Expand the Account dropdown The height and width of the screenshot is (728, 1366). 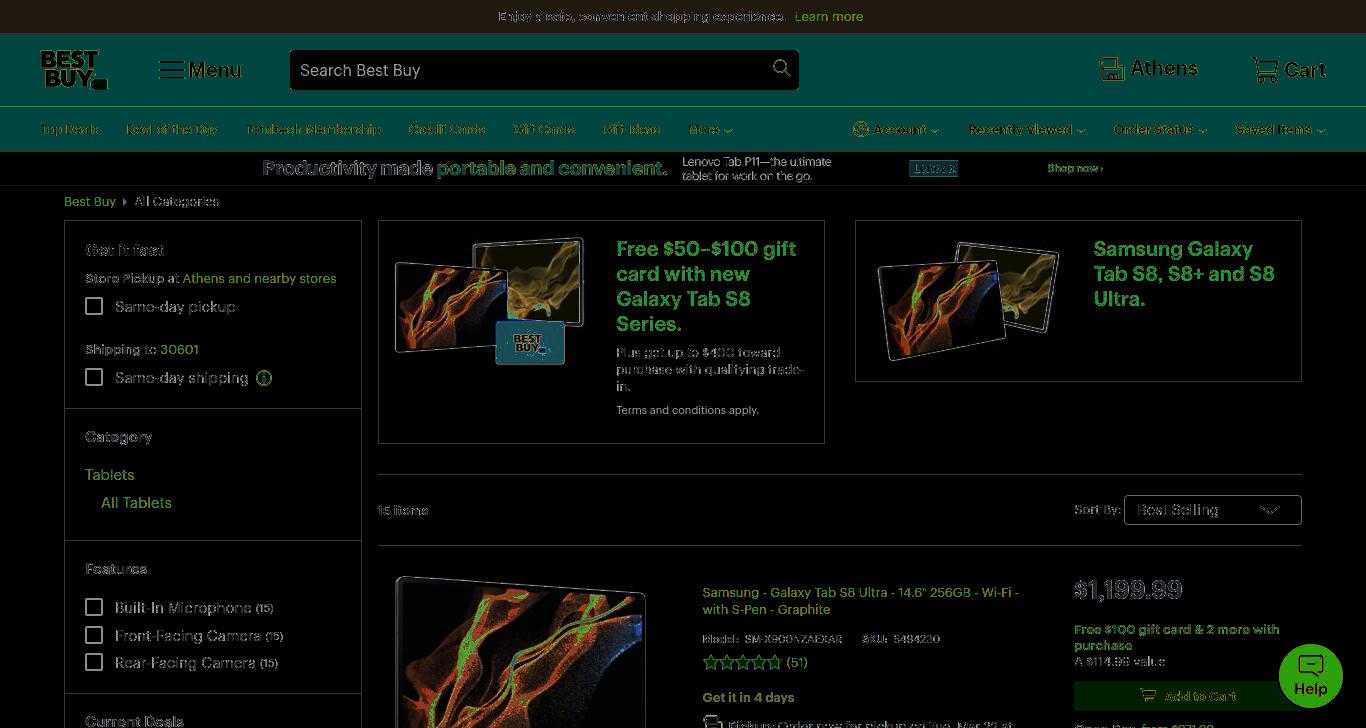[895, 130]
